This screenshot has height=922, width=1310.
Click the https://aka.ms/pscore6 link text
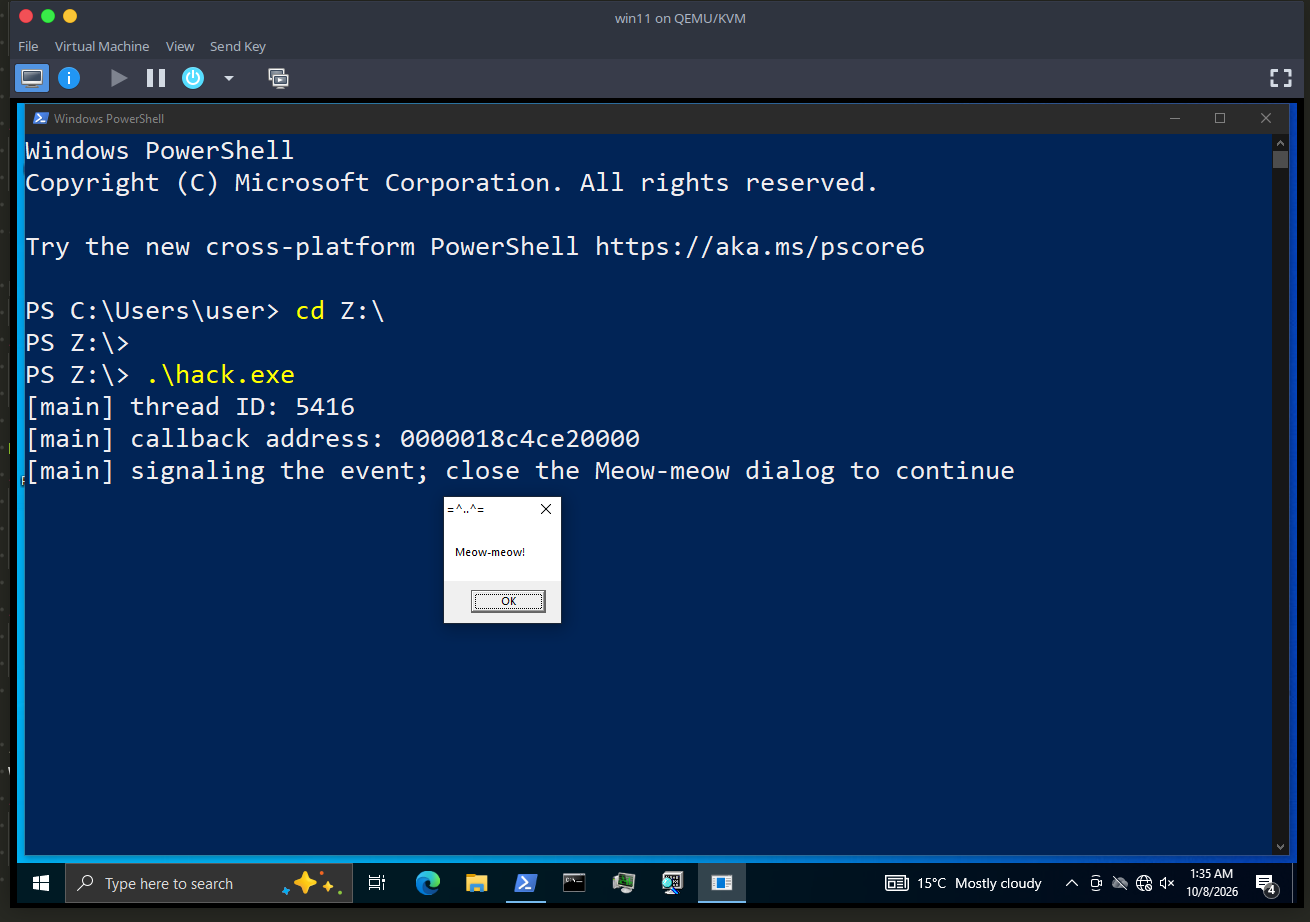[x=760, y=246]
